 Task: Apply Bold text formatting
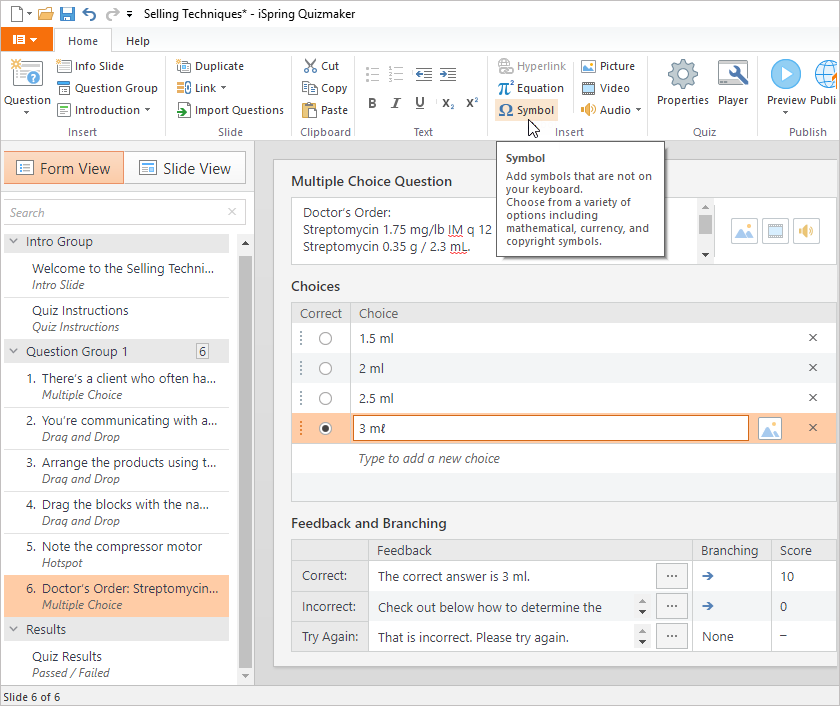point(373,103)
